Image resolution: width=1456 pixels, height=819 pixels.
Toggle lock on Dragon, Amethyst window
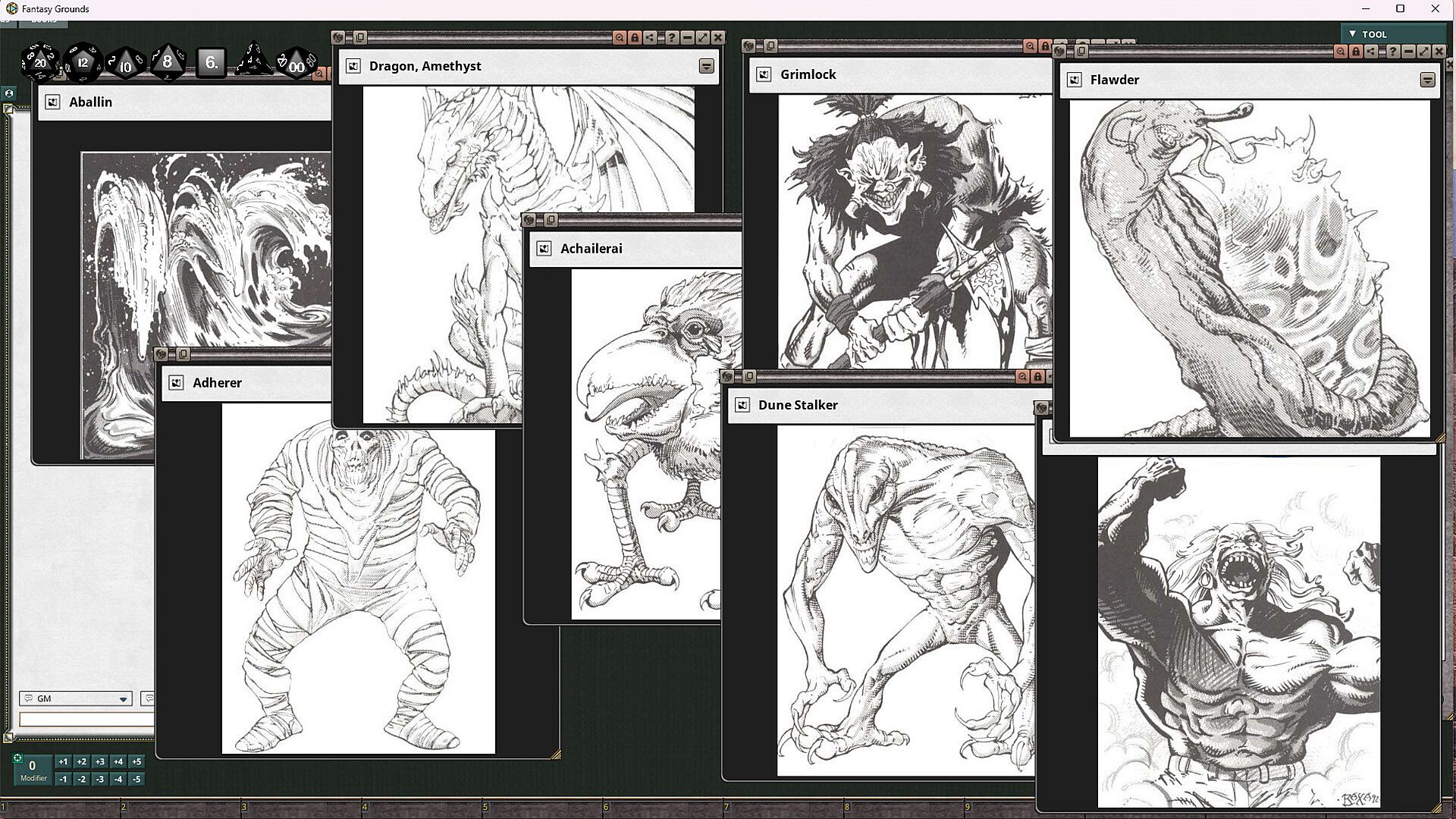click(x=635, y=37)
